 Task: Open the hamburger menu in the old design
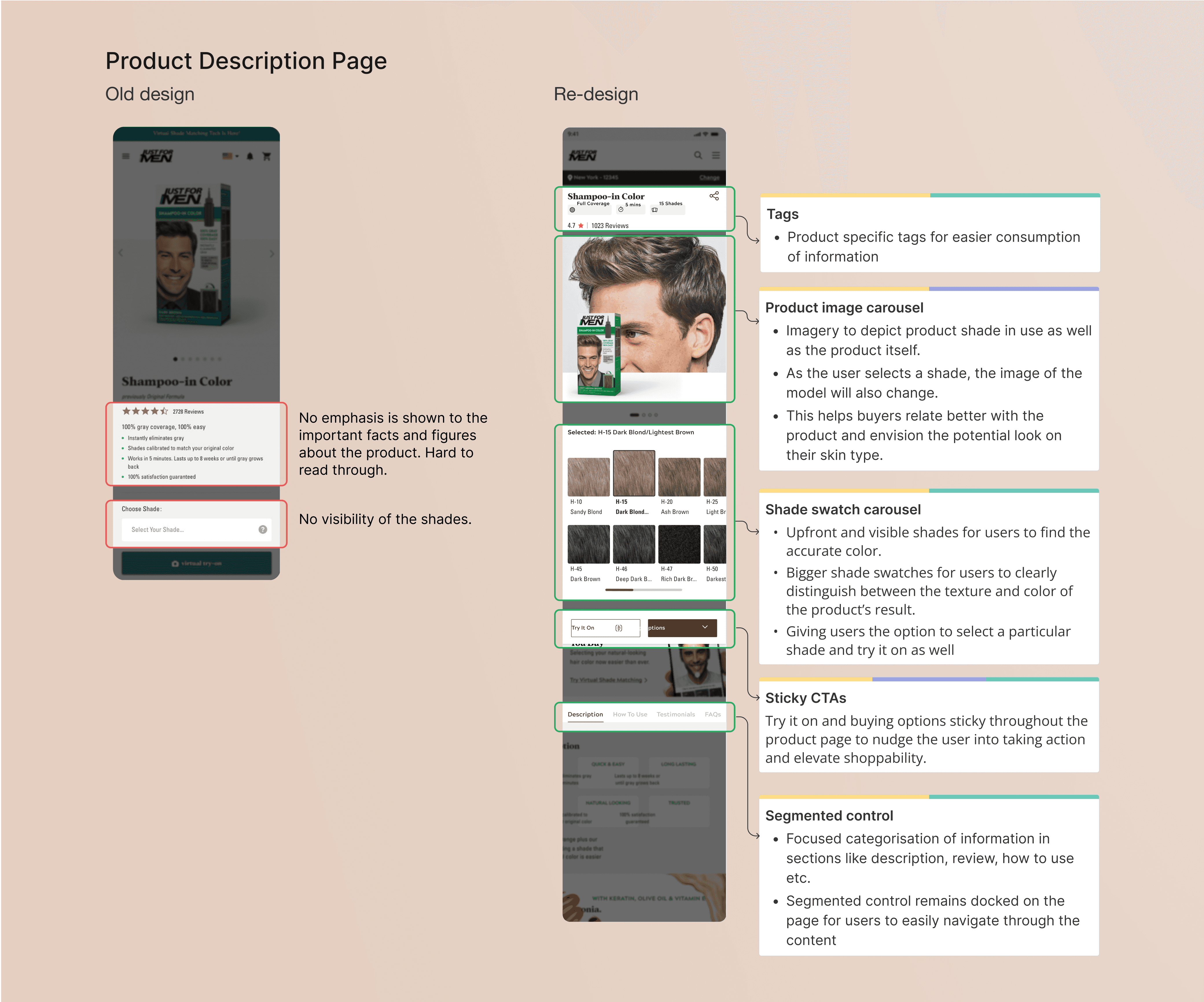tap(126, 156)
